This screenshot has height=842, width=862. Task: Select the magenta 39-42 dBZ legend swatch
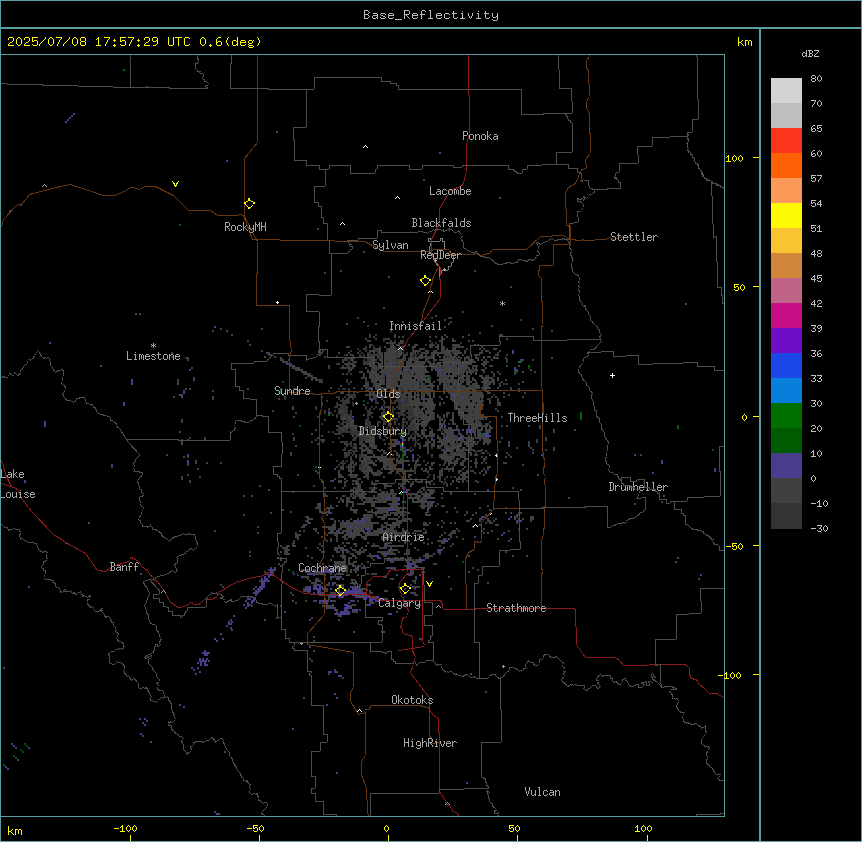click(x=786, y=315)
